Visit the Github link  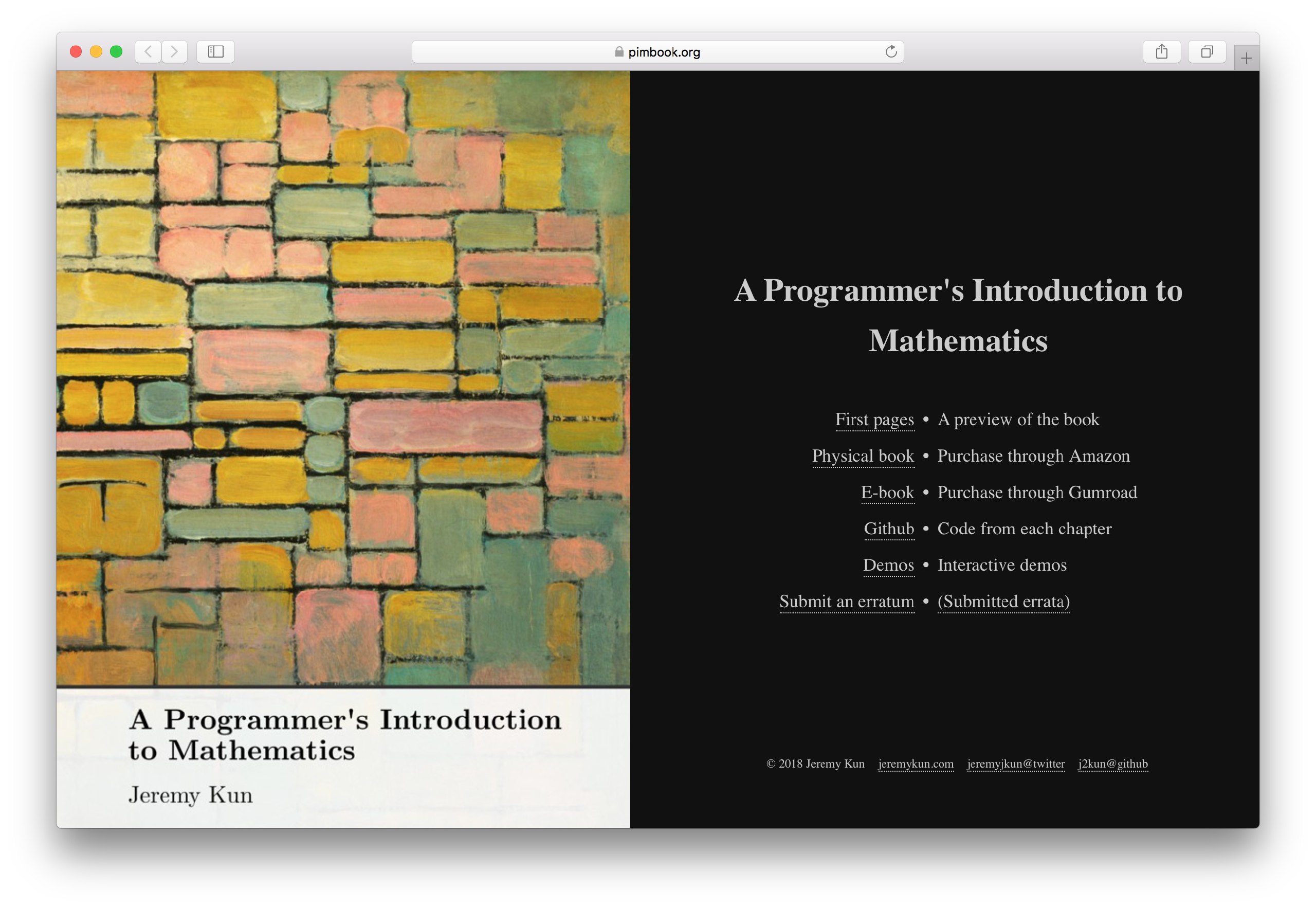point(889,529)
